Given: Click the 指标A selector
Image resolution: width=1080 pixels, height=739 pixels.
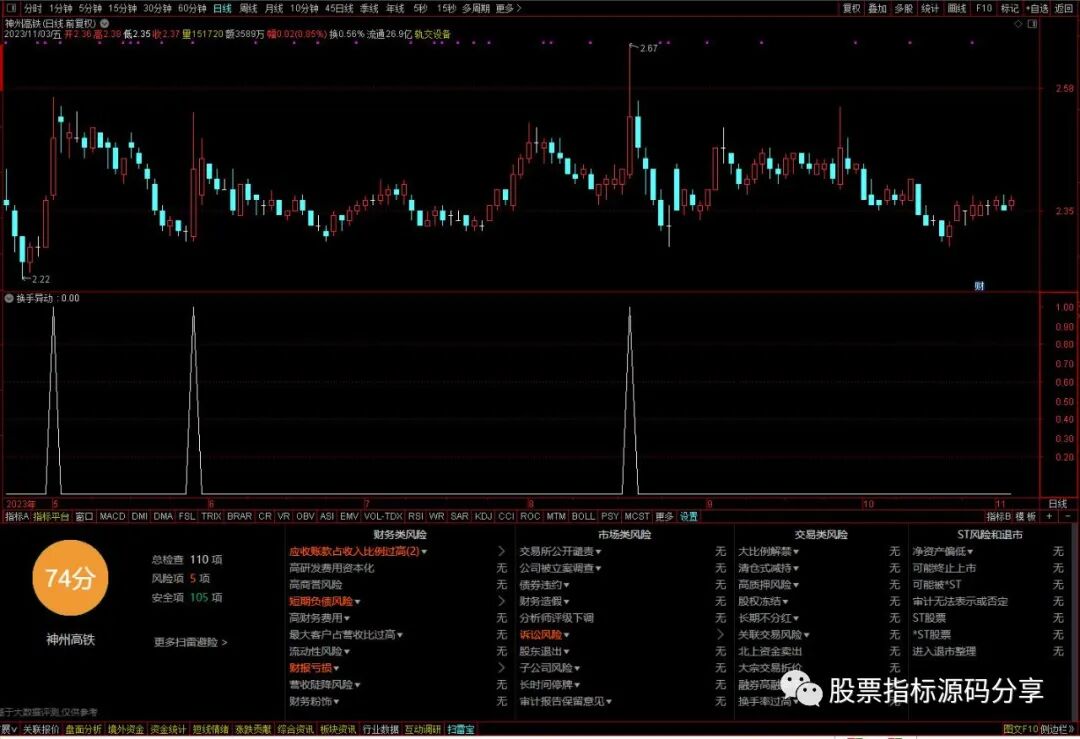Looking at the screenshot, I should coord(17,516).
